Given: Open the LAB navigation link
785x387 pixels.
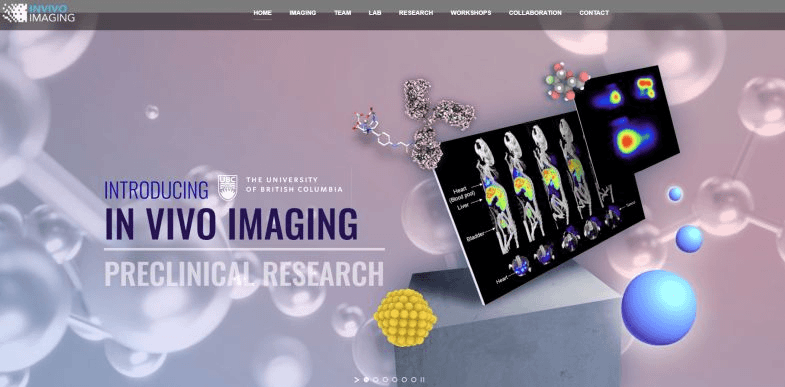Looking at the screenshot, I should click(x=375, y=13).
